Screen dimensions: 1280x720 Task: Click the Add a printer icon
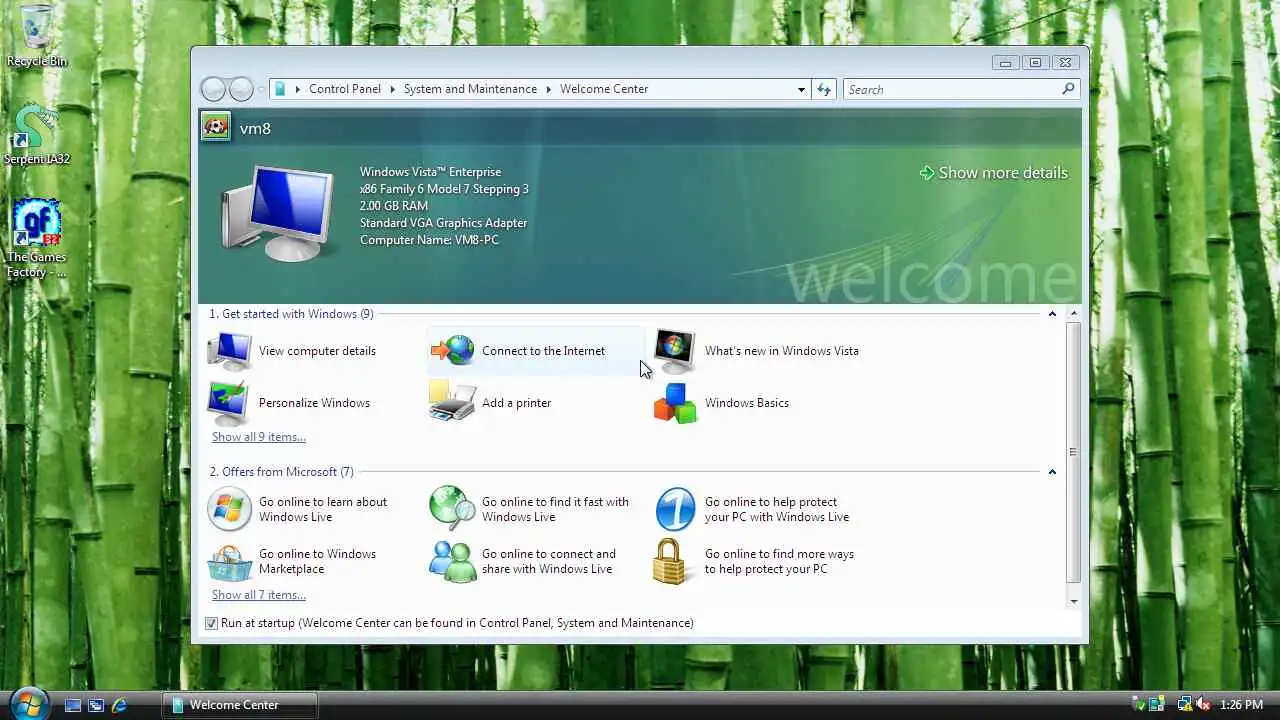(x=452, y=402)
